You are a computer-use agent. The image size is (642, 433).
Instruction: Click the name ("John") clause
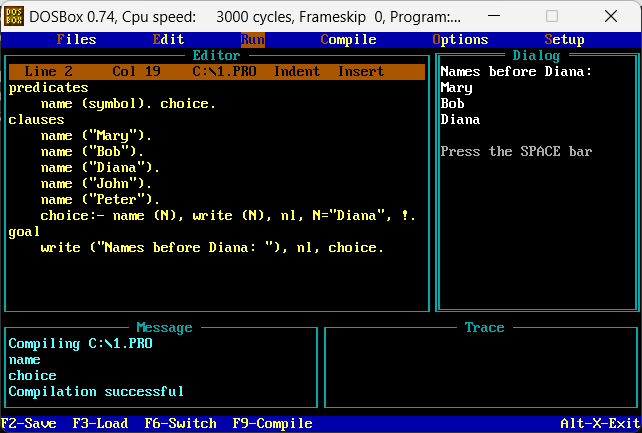click(x=96, y=183)
